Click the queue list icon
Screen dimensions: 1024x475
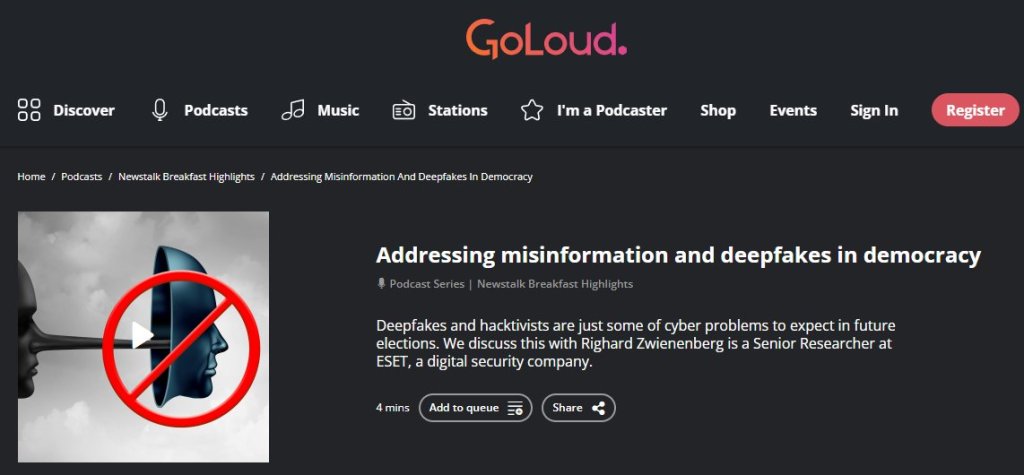point(515,408)
